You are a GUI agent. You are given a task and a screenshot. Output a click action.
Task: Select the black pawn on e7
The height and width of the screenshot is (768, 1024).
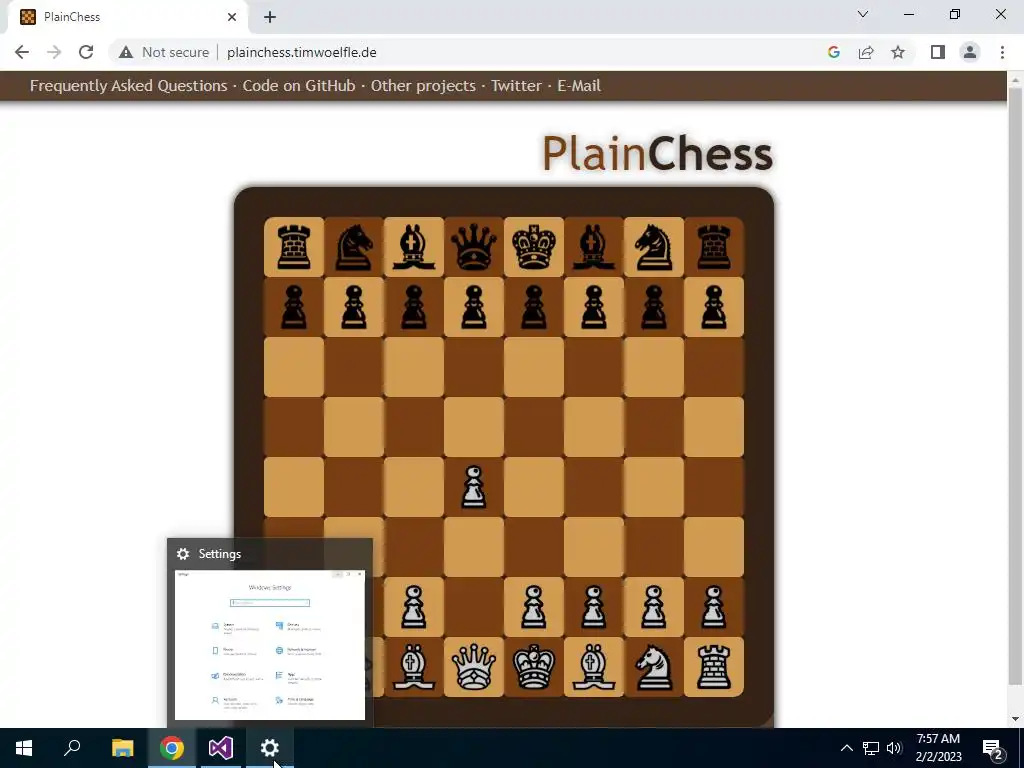pyautogui.click(x=534, y=307)
